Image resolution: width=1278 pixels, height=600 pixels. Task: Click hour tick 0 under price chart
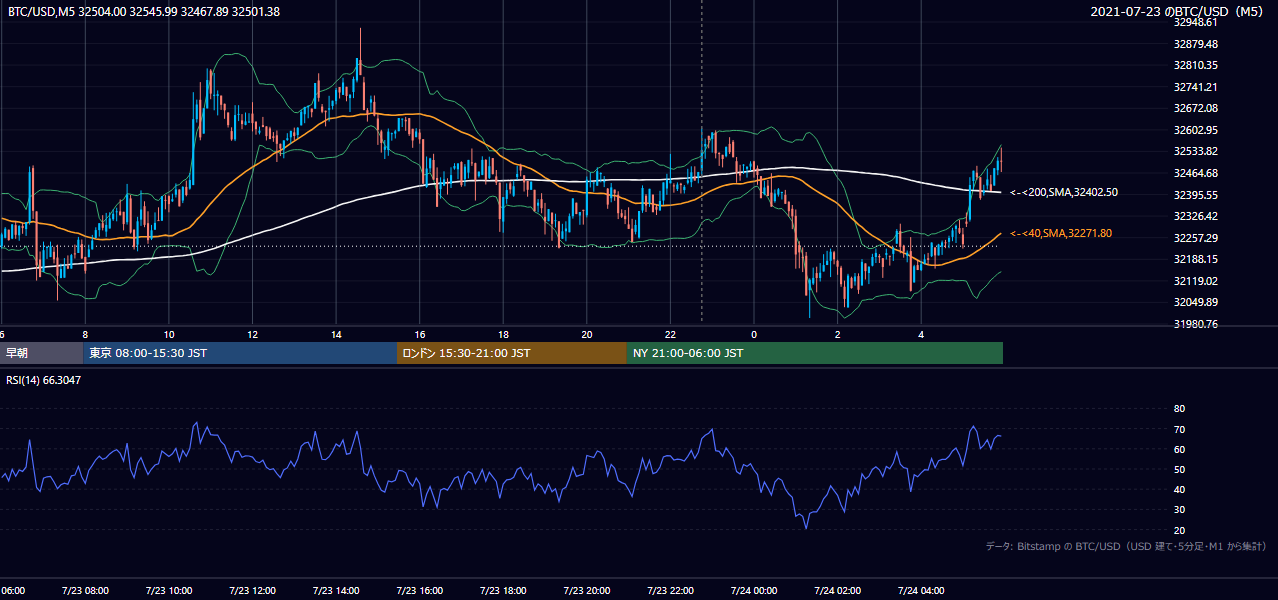[x=754, y=334]
